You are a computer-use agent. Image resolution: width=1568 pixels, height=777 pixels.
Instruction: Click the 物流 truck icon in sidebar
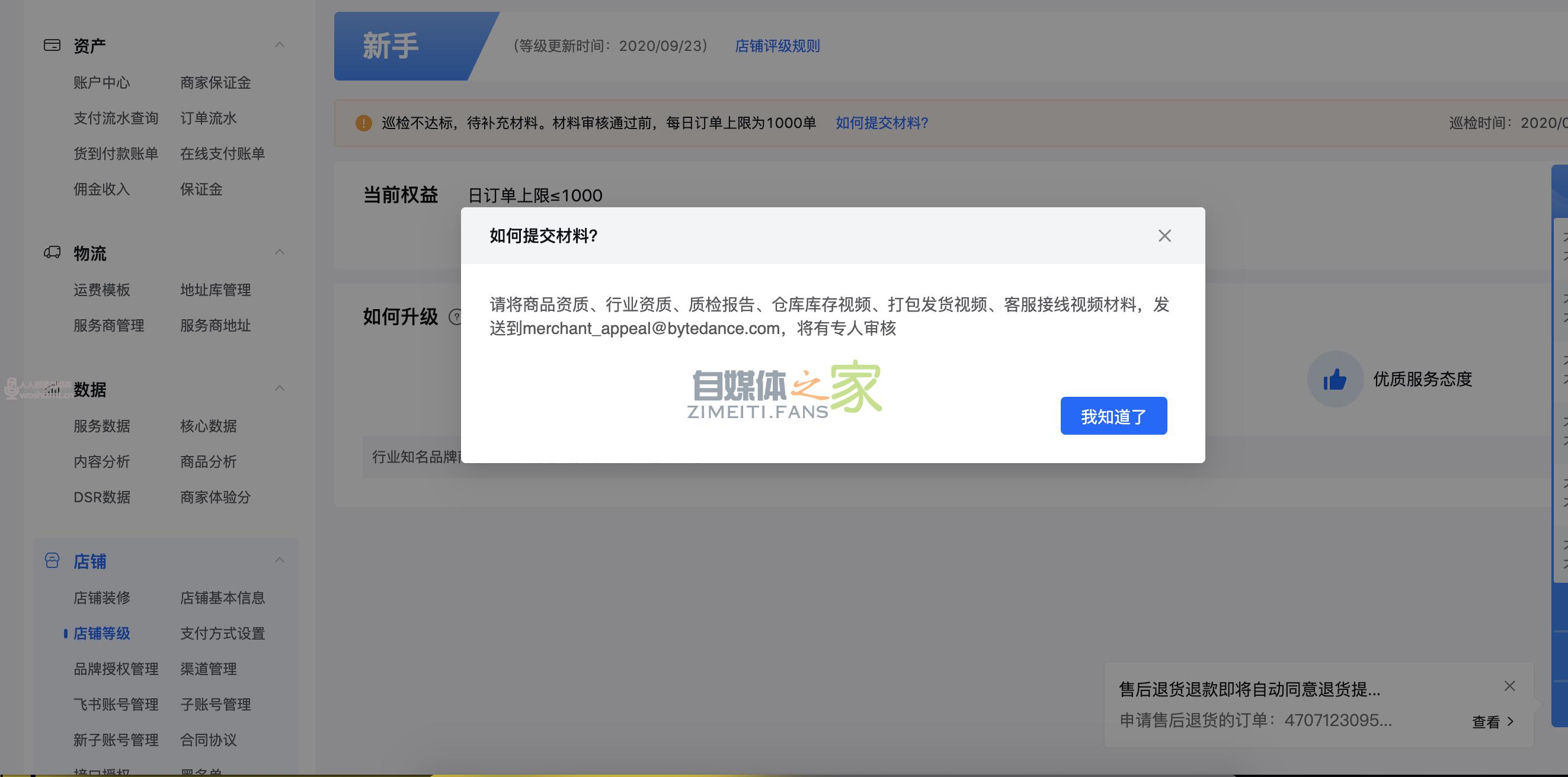(x=52, y=253)
